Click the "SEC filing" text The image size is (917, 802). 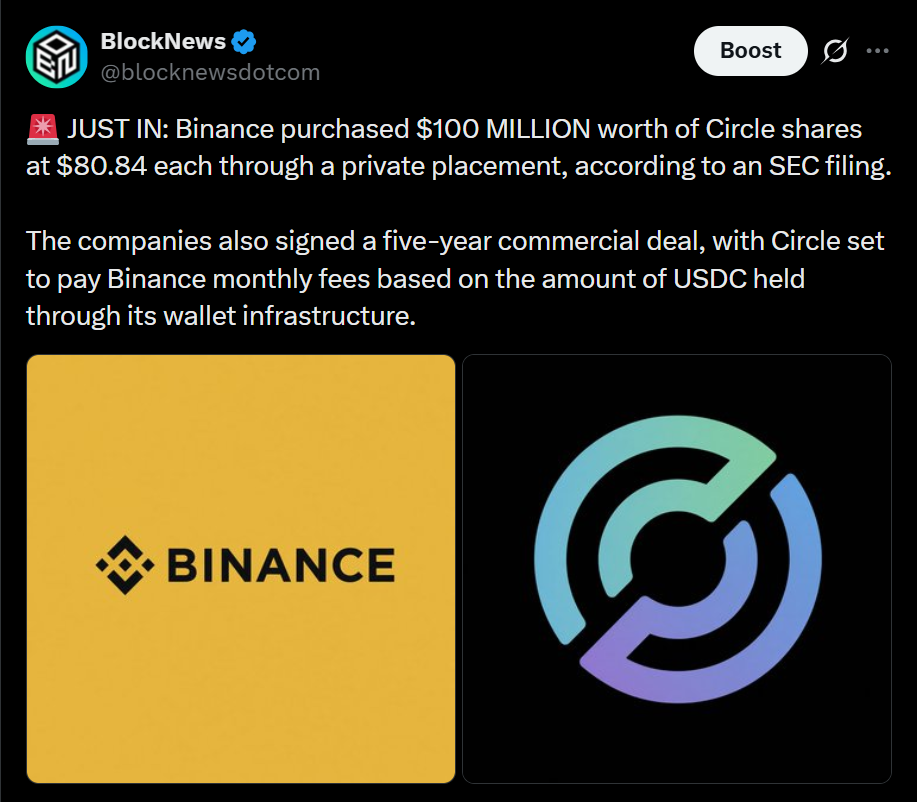pyautogui.click(x=830, y=167)
